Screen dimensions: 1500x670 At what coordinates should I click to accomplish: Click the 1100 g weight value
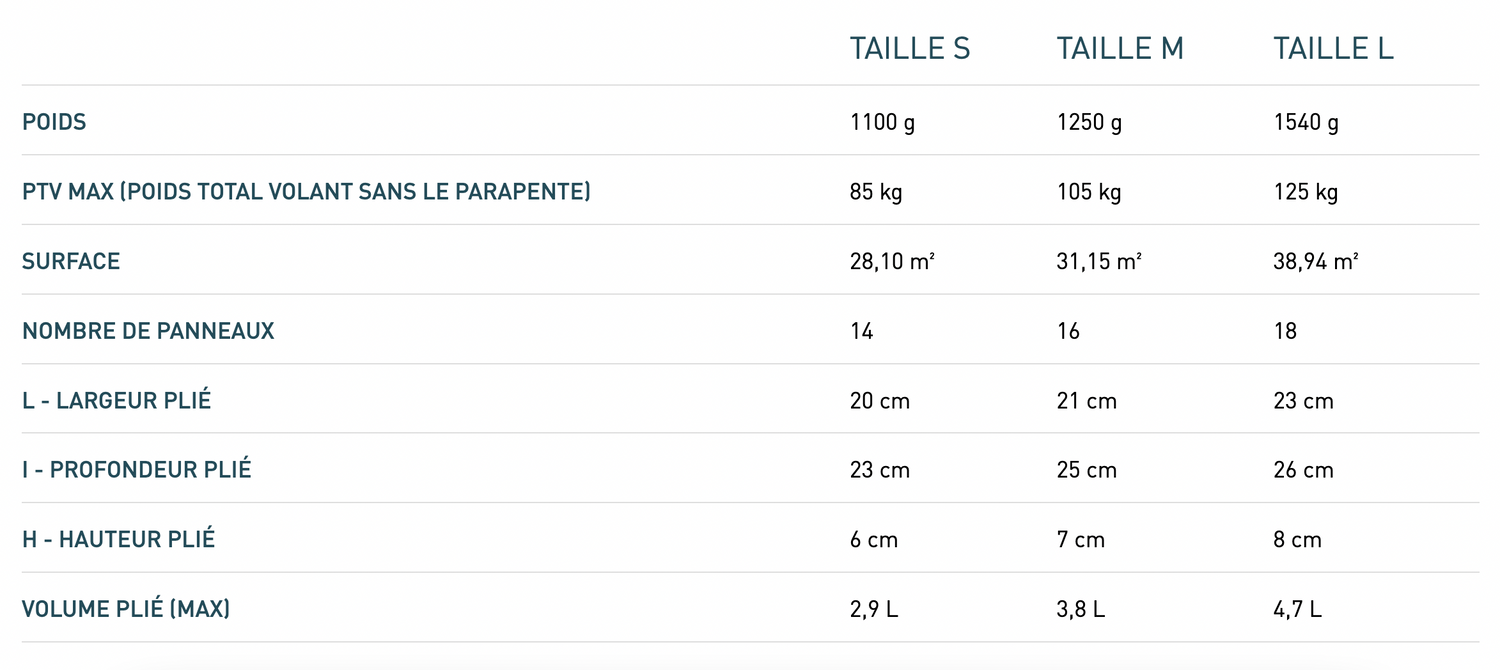pyautogui.click(x=882, y=122)
